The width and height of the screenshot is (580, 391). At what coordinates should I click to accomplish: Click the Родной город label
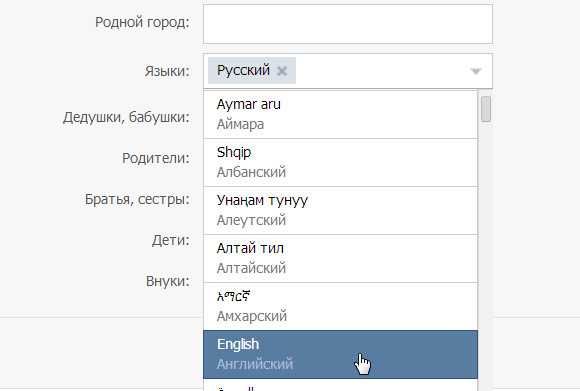142,22
